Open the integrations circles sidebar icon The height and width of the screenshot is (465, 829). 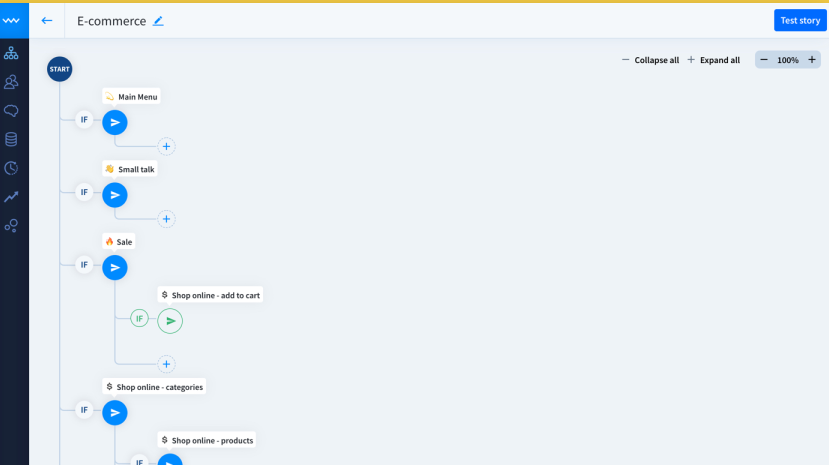coord(11,226)
